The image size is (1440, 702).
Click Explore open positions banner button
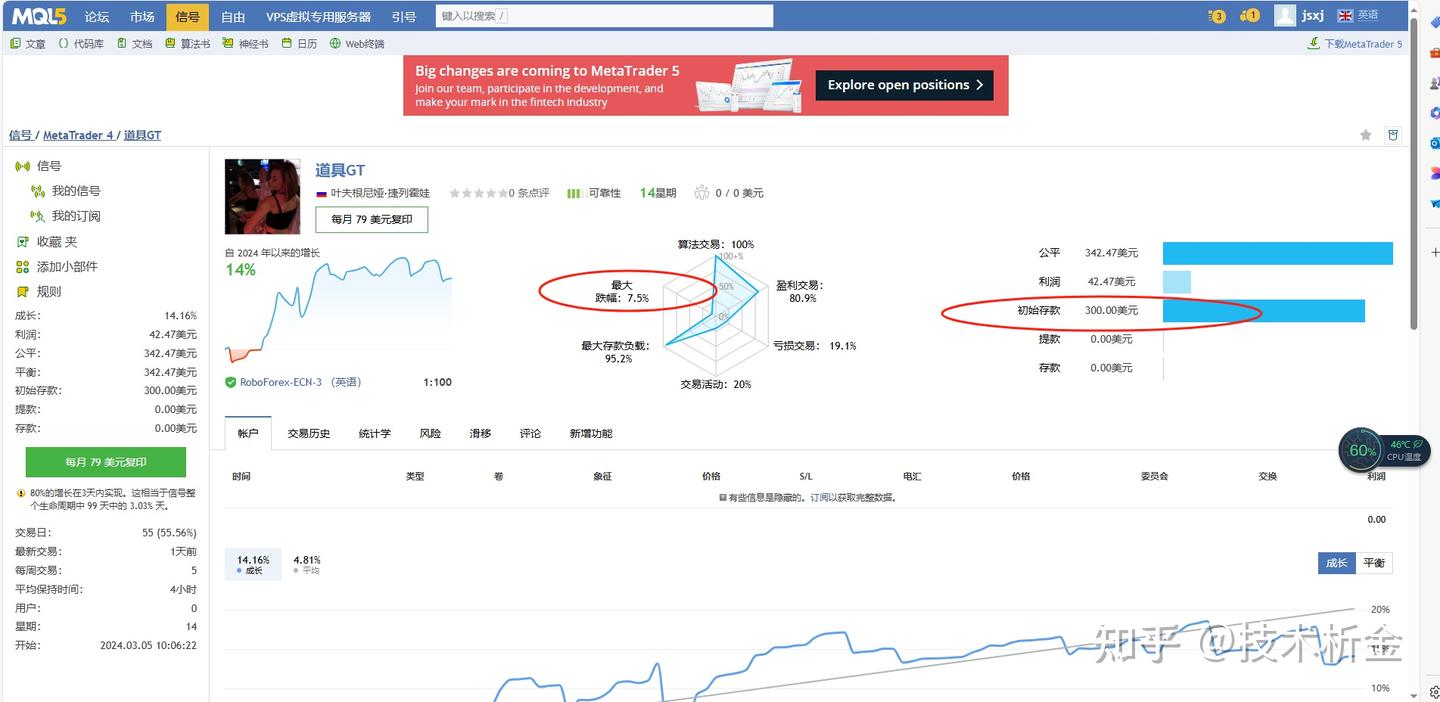click(904, 85)
